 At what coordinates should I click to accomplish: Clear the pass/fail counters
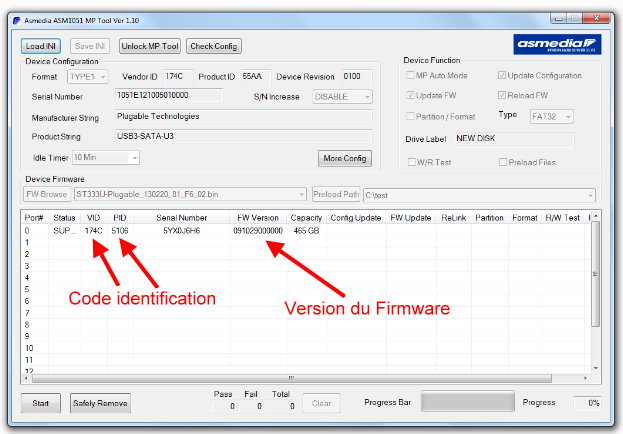click(321, 403)
